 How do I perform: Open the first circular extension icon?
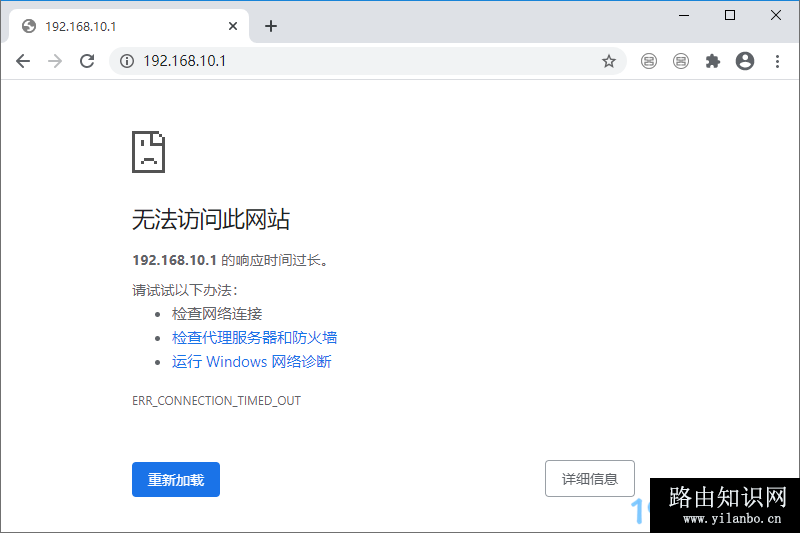648,61
